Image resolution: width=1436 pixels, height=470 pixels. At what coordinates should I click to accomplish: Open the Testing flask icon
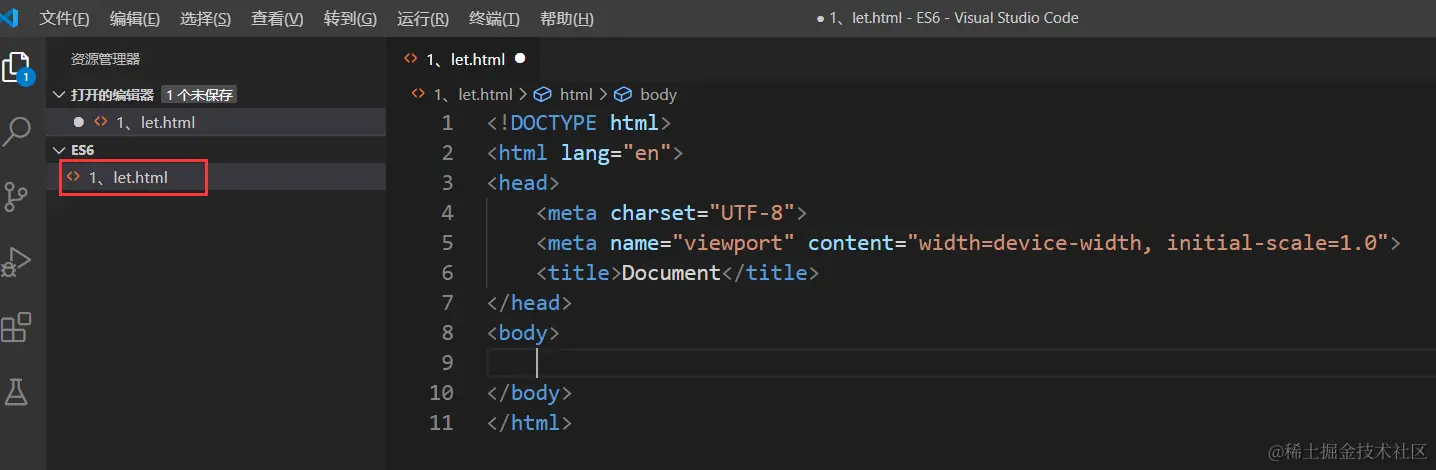[x=16, y=392]
